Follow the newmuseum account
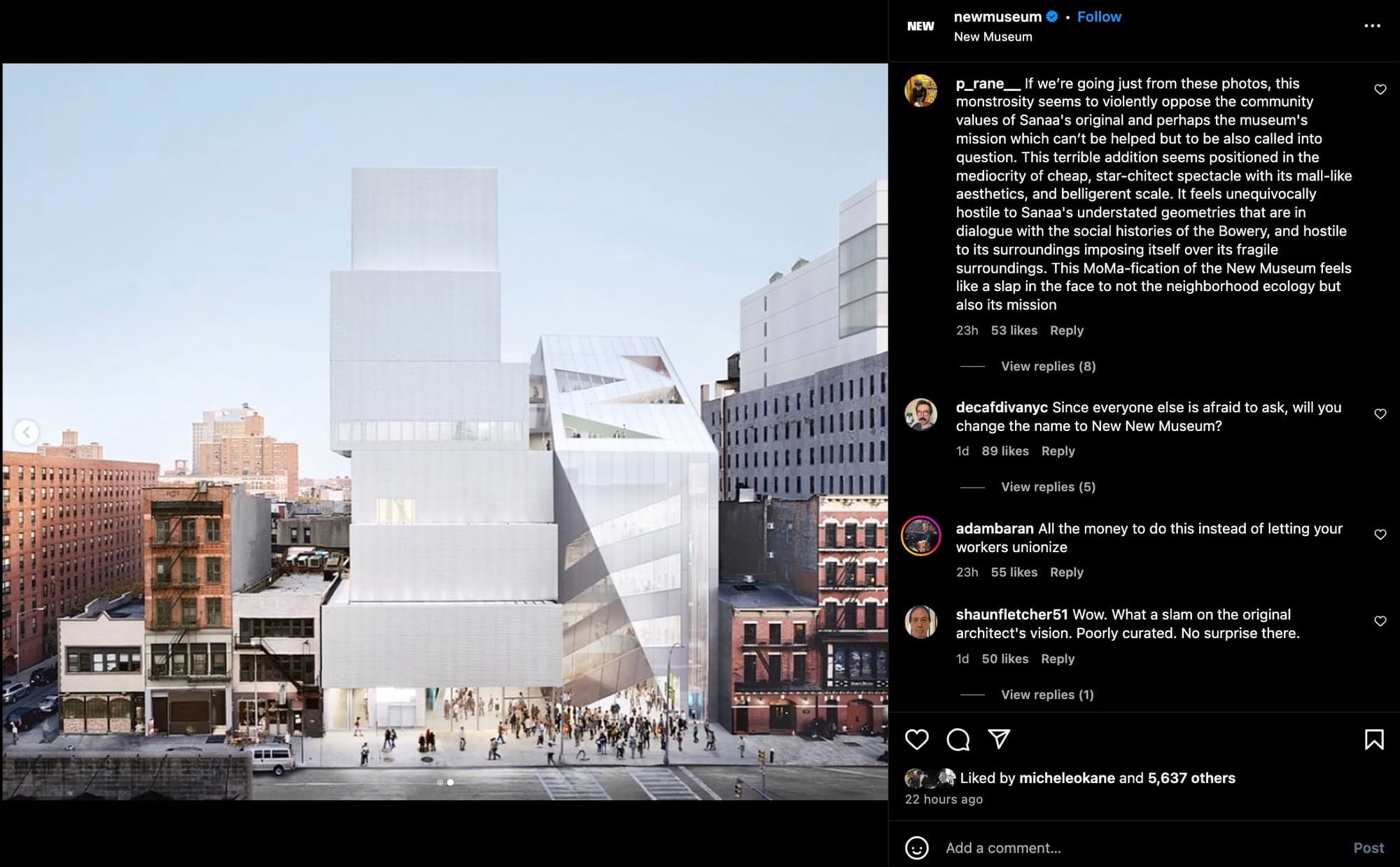1400x867 pixels. 1099,17
